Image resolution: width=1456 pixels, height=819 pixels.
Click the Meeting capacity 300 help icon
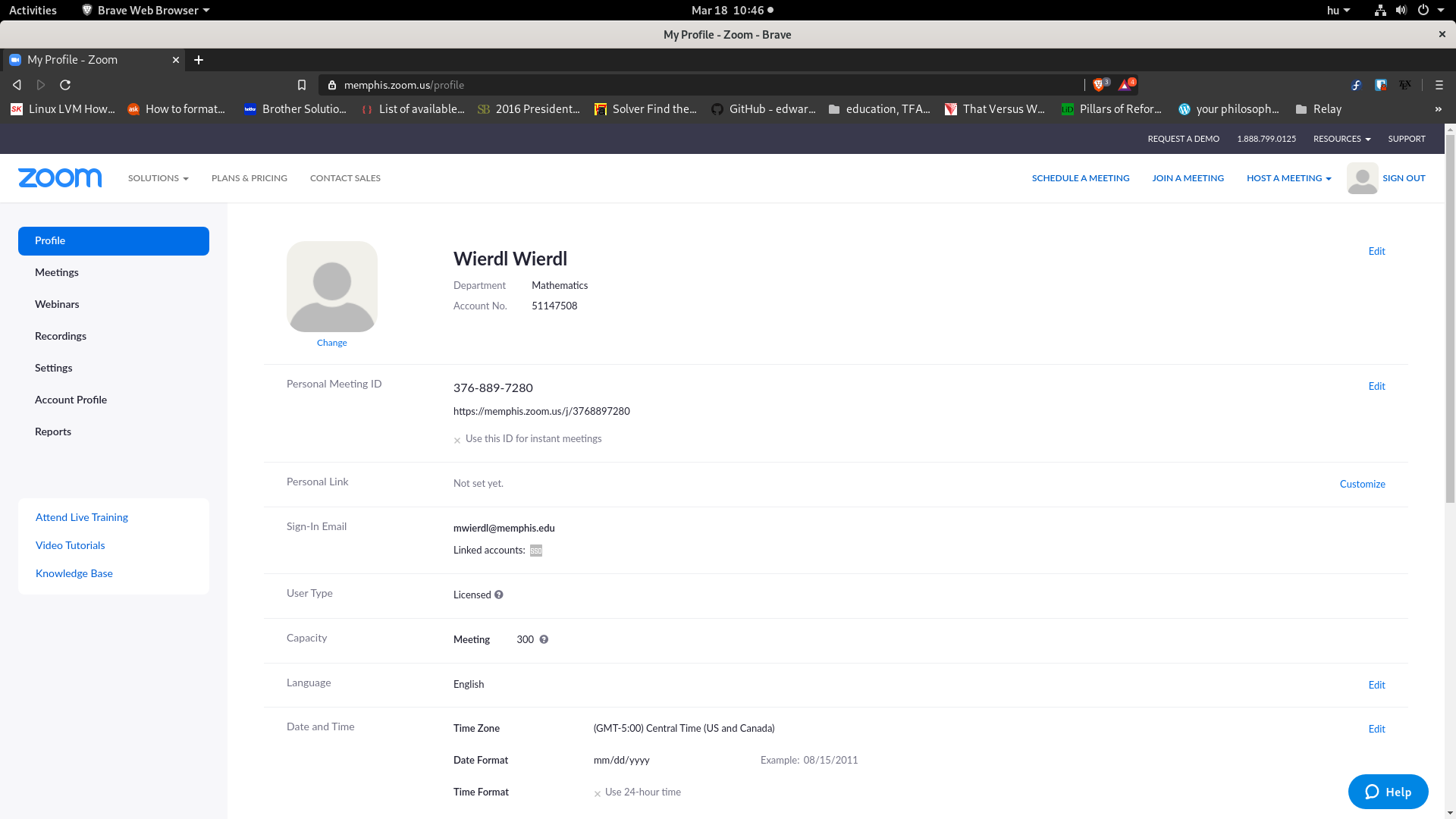(x=544, y=639)
